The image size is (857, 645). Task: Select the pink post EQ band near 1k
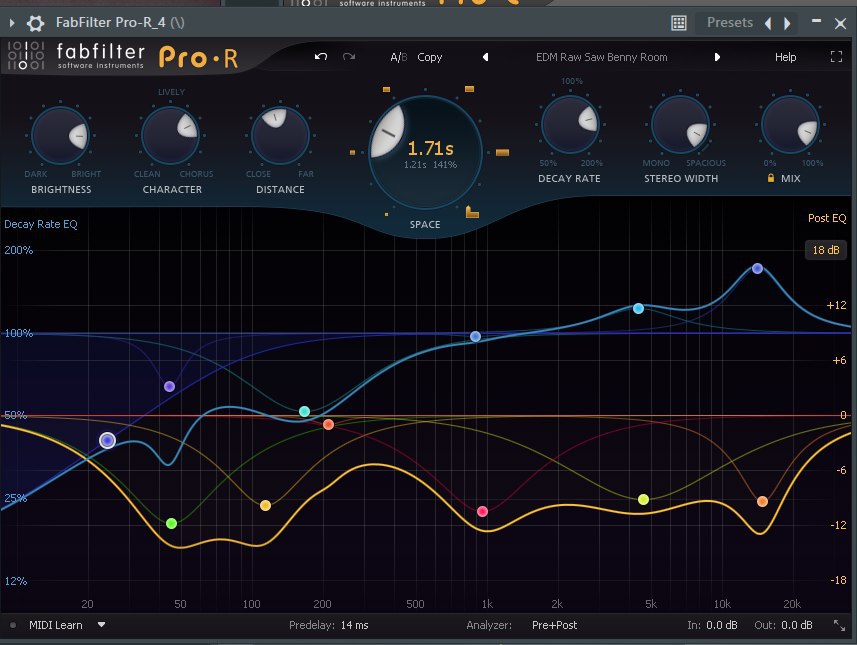[x=482, y=512]
